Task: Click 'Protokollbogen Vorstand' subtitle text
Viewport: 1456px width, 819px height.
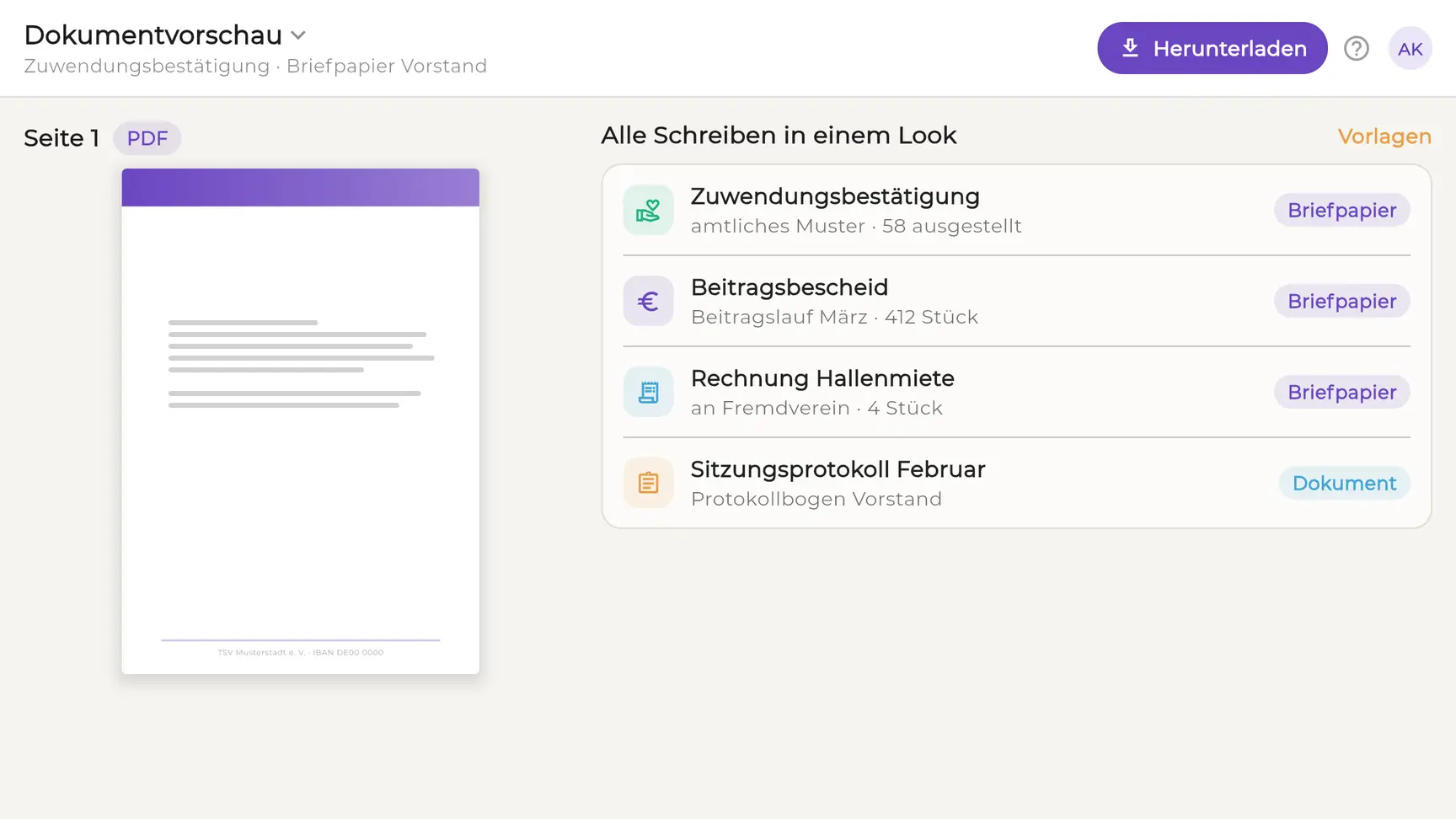Action: point(816,499)
